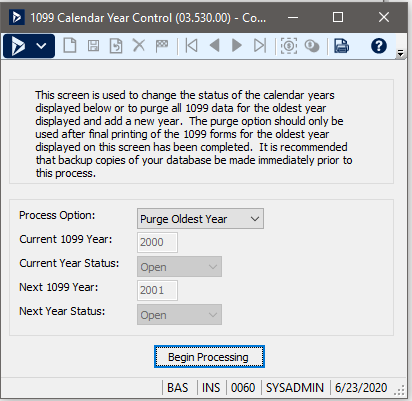This screenshot has width=412, height=401.
Task: Click the Delete X icon in toolbar
Action: click(139, 45)
